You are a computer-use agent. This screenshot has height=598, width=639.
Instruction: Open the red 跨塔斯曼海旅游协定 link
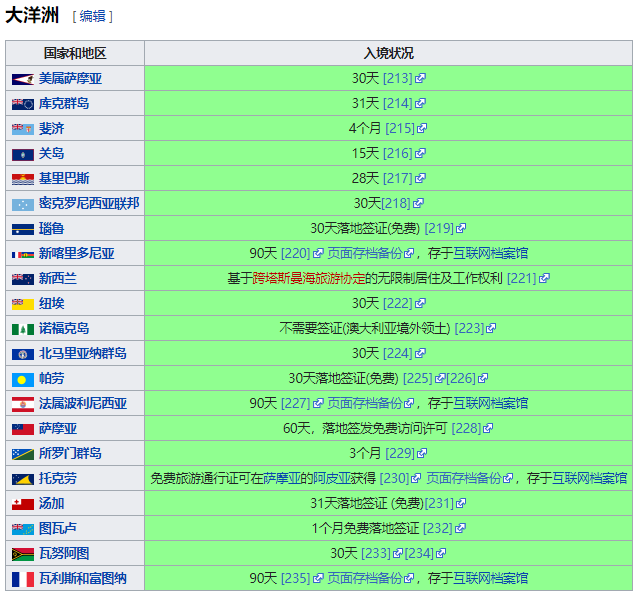[308, 278]
